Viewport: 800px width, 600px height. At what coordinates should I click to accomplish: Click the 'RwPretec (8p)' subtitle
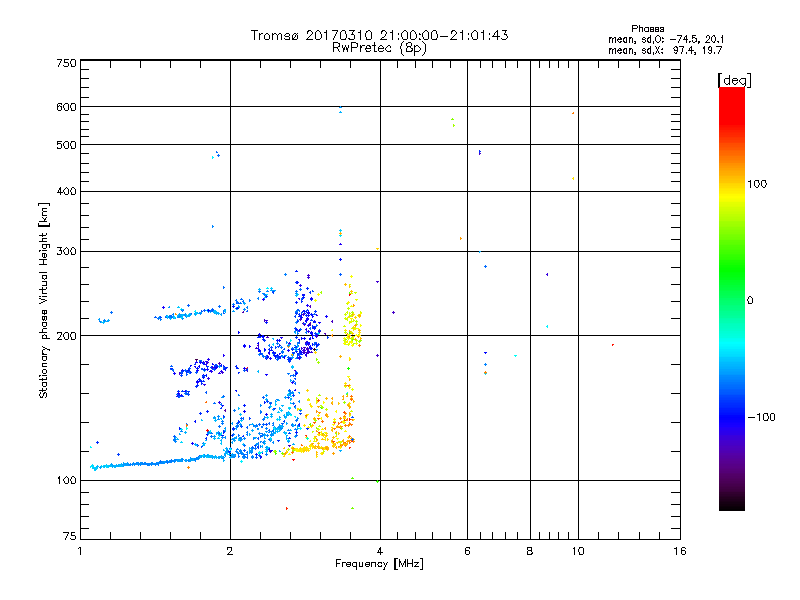click(x=379, y=48)
